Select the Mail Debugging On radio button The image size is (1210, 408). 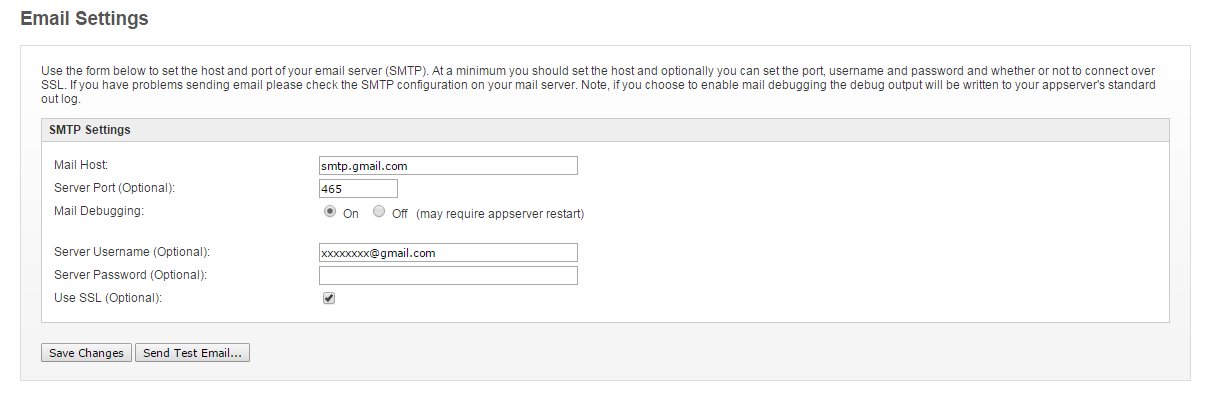pos(330,212)
